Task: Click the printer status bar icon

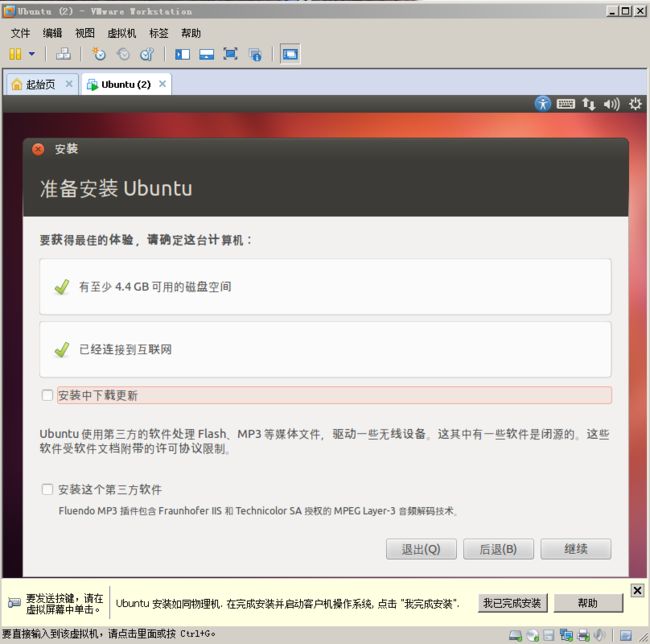Action: 583,635
